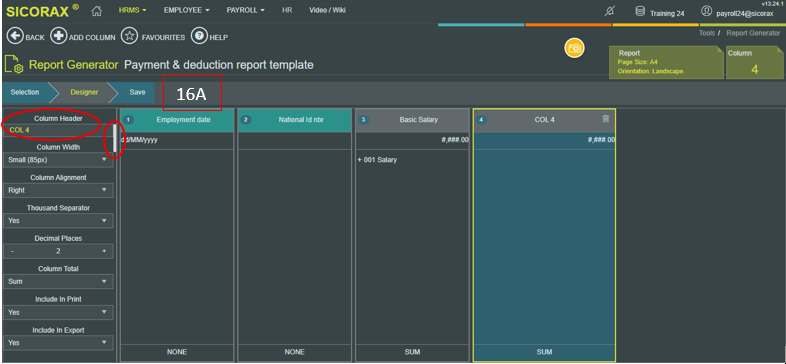This screenshot has height=364, width=786.
Task: Delete COL 4 with trash icon
Action: [x=606, y=119]
